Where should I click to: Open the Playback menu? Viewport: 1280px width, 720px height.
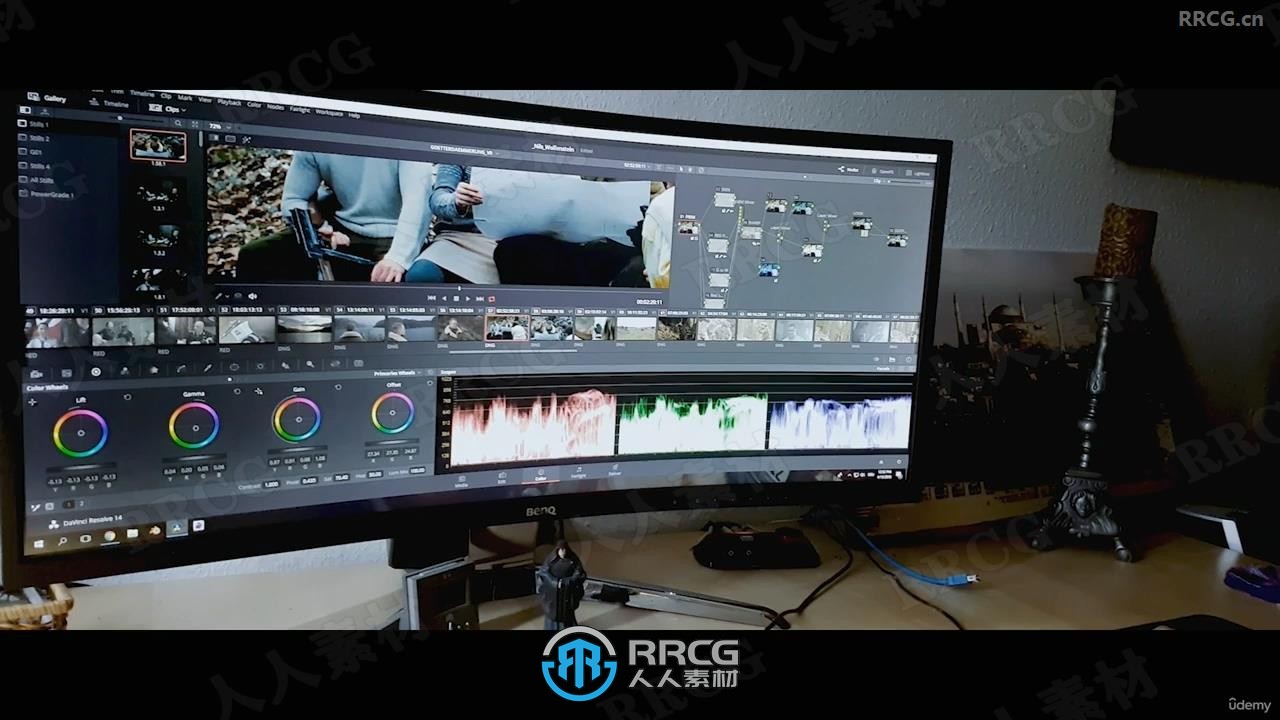[x=229, y=102]
